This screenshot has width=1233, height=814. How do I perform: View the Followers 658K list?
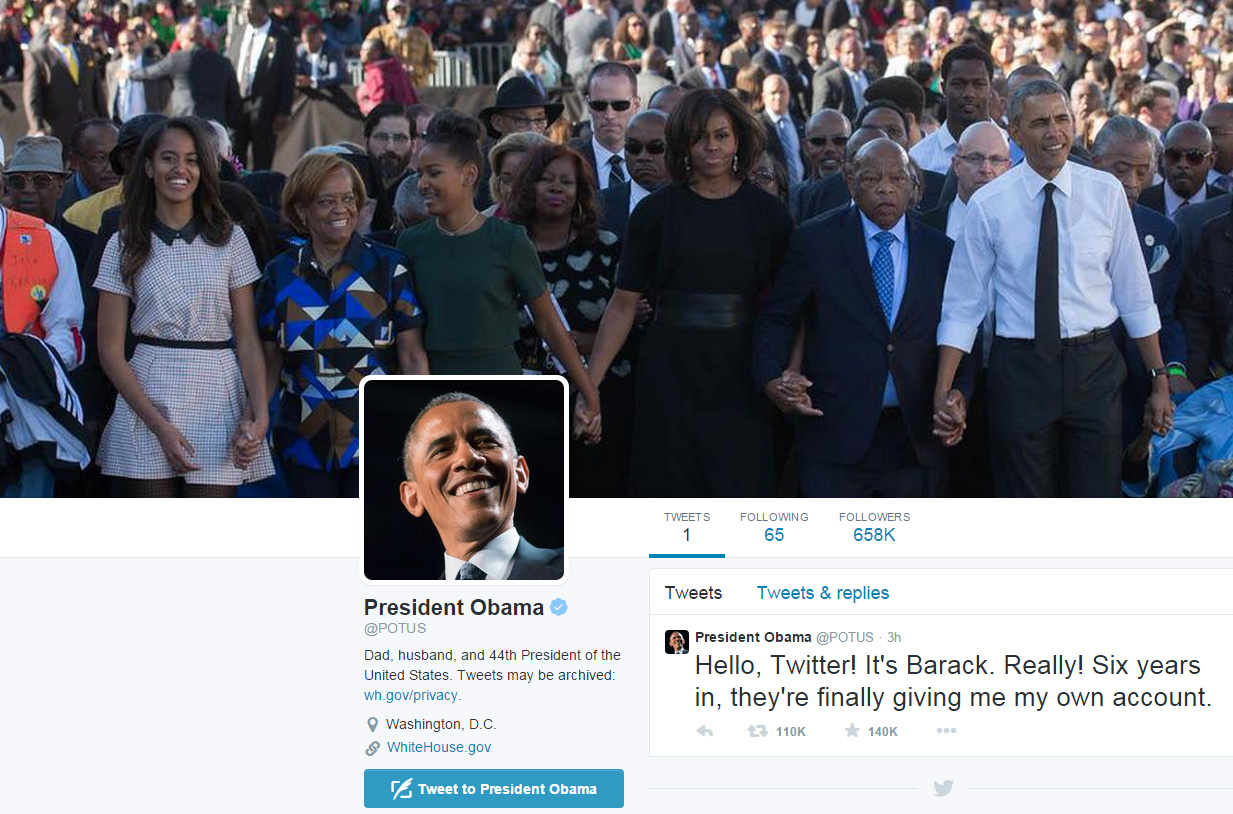tap(874, 527)
